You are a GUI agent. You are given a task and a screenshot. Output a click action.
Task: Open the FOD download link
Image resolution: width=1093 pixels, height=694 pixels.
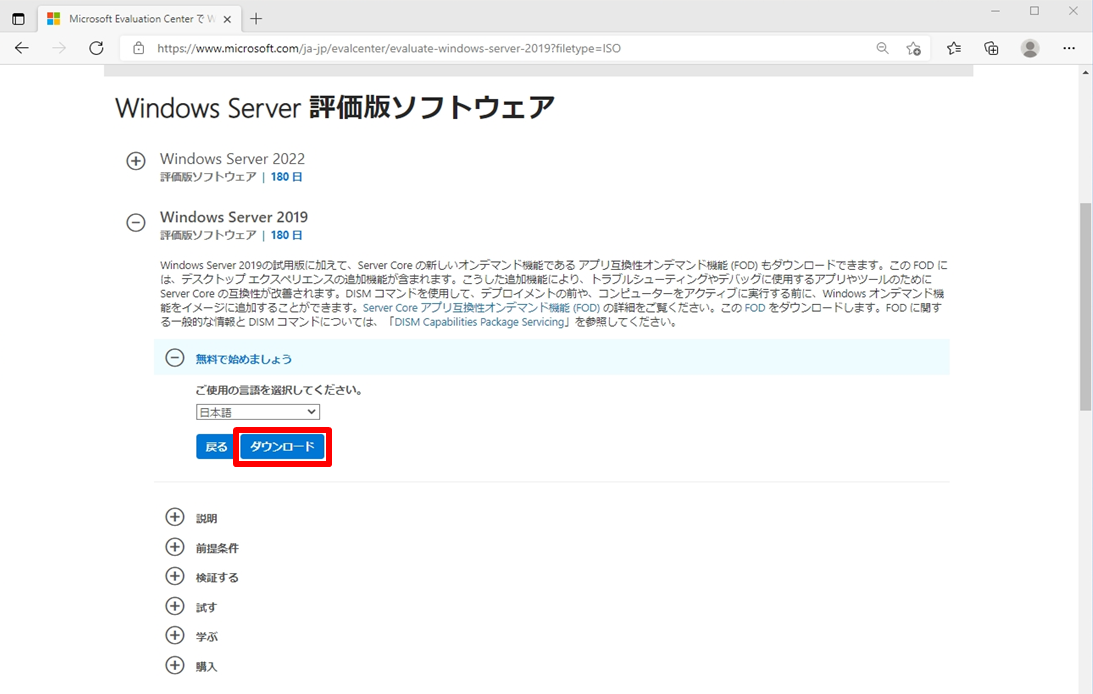[754, 307]
